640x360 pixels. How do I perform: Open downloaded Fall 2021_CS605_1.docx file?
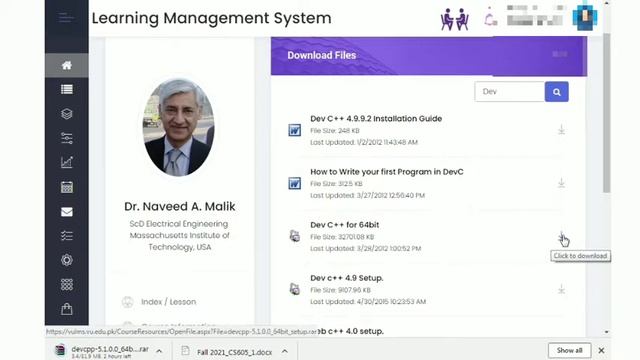[234, 352]
